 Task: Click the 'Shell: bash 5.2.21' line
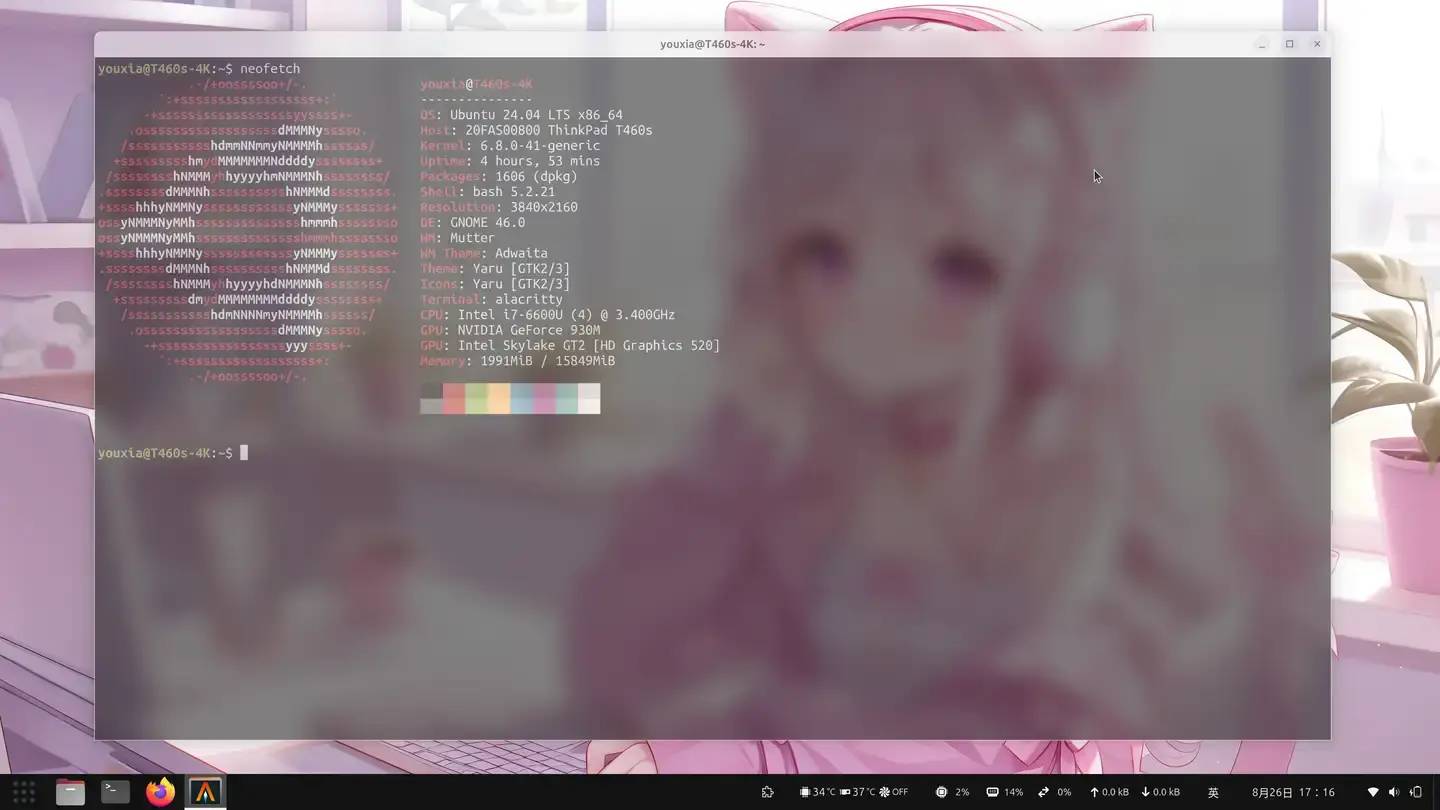[x=487, y=192]
